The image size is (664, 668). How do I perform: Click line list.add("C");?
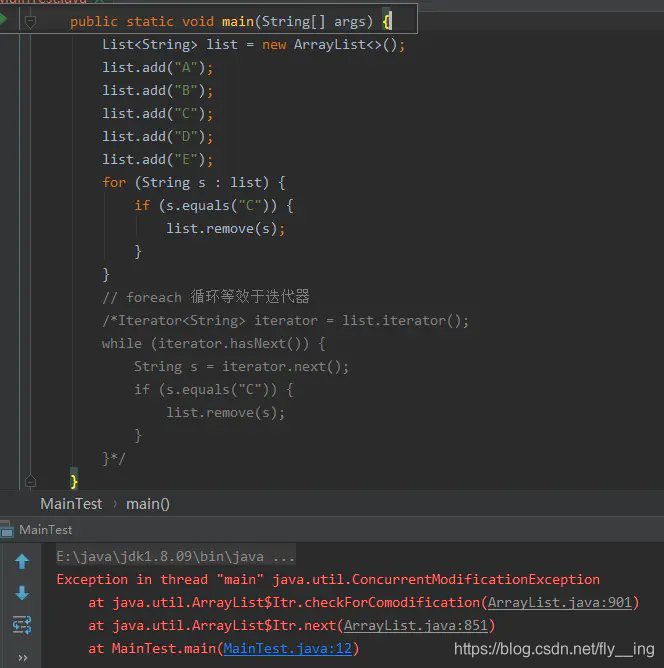coord(157,113)
